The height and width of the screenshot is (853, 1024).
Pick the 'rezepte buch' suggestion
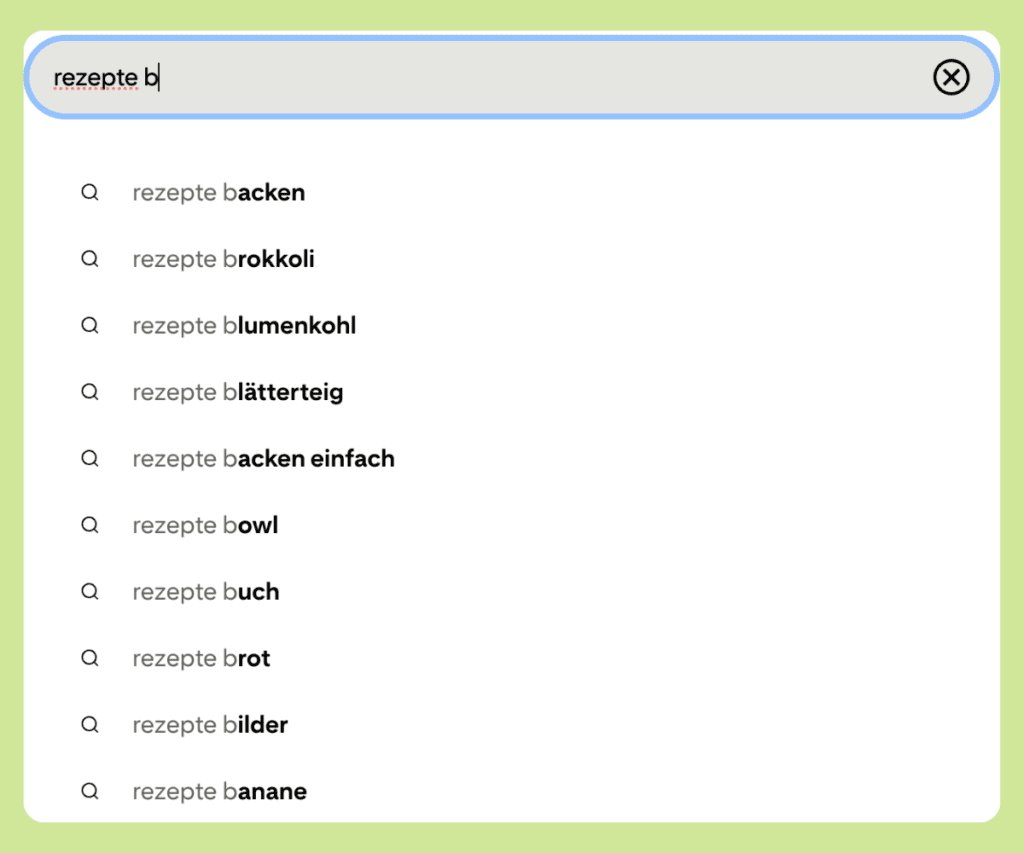(x=206, y=592)
